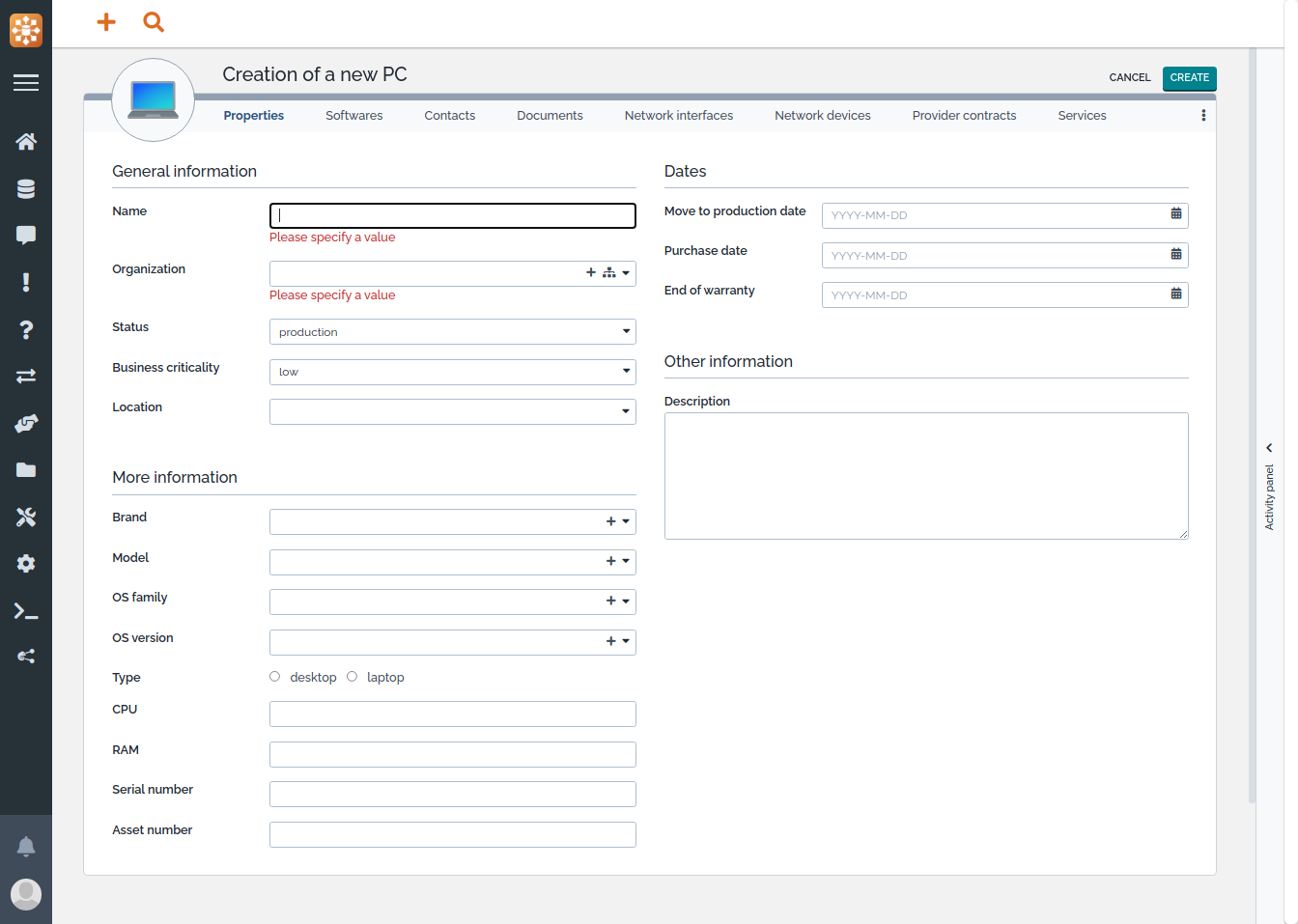Screen dimensions: 1298x924
Task: Open the wrench tools icon in sidebar
Action: coord(26,518)
